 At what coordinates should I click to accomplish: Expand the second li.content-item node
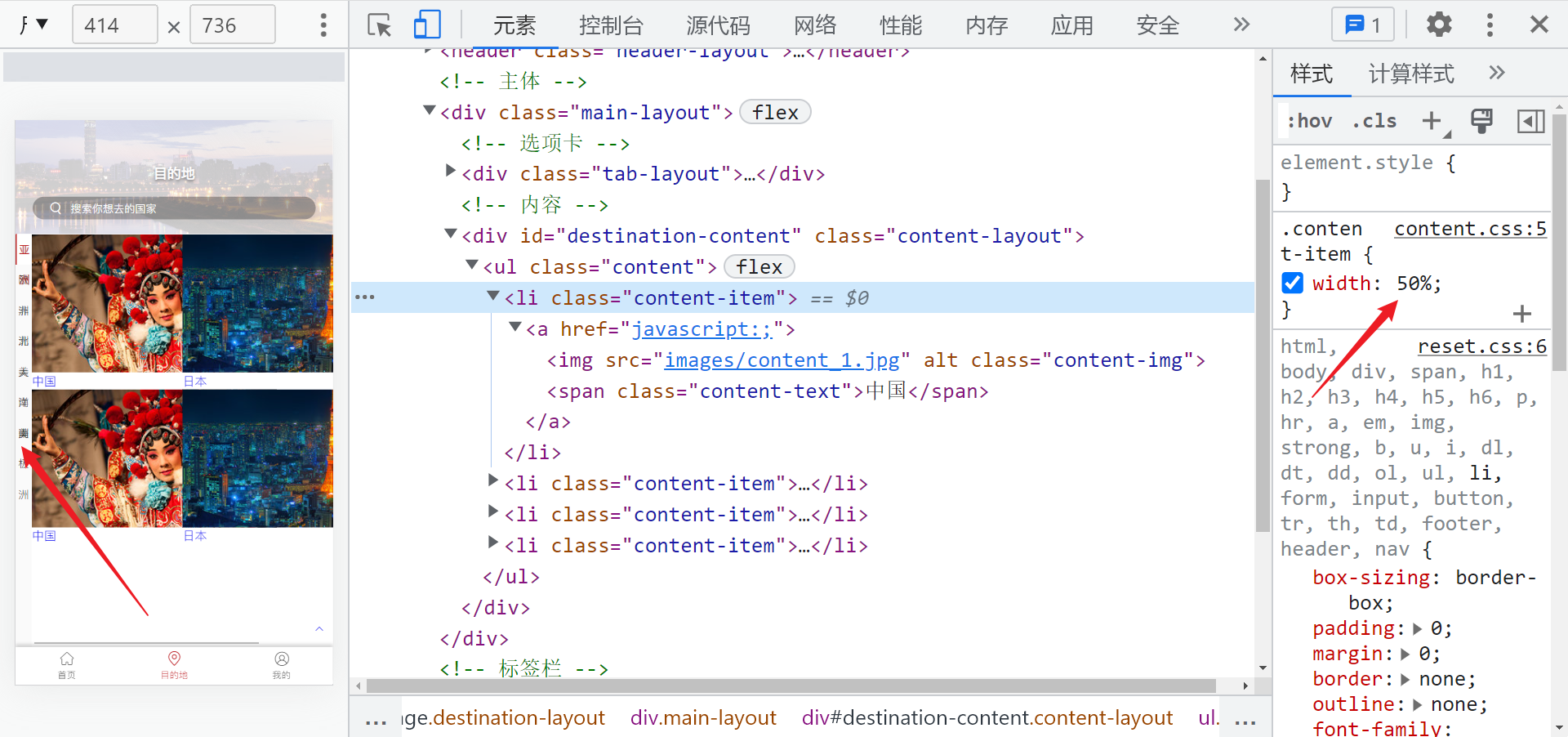tap(492, 480)
